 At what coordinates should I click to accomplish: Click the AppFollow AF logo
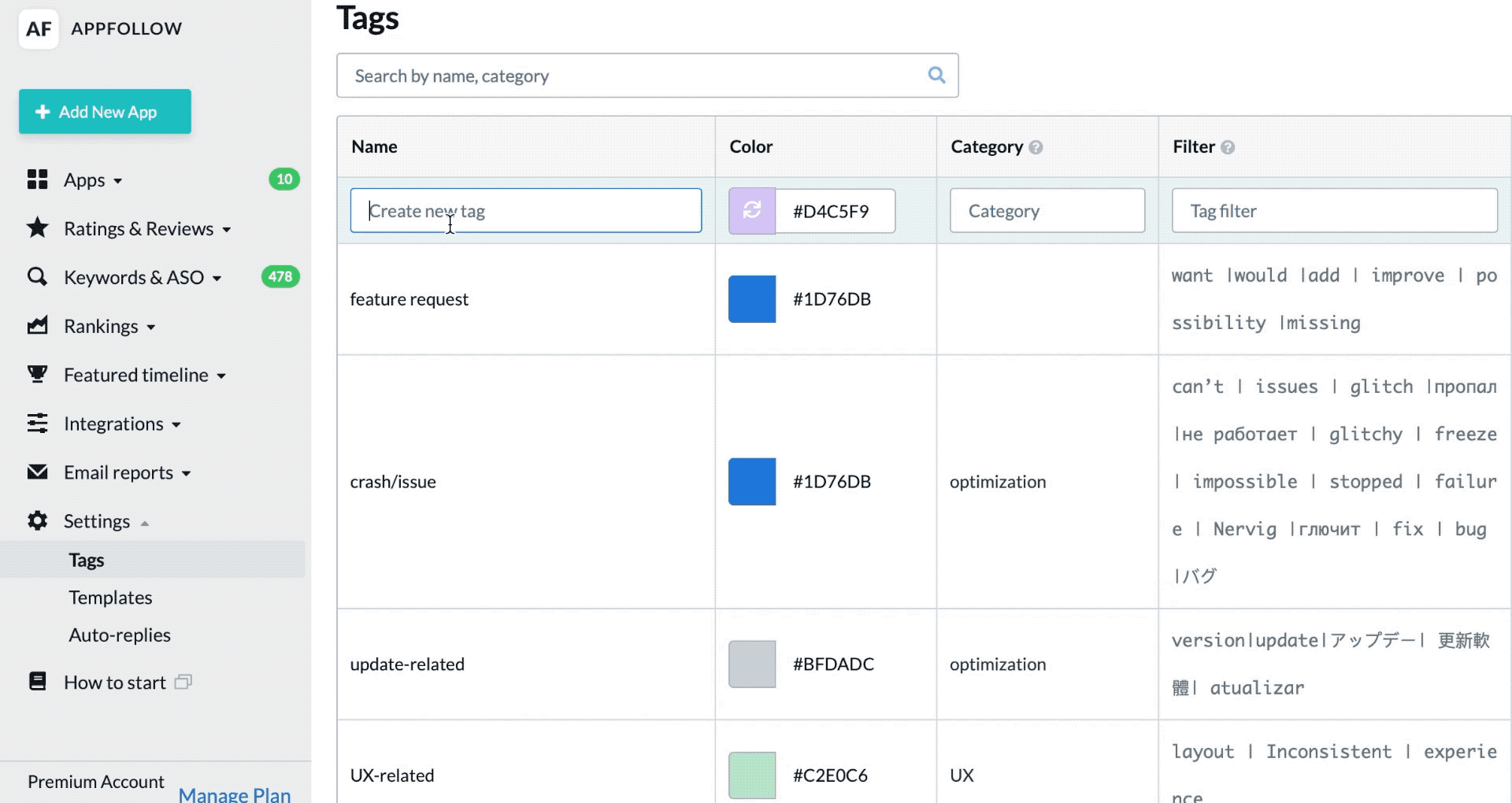click(39, 29)
